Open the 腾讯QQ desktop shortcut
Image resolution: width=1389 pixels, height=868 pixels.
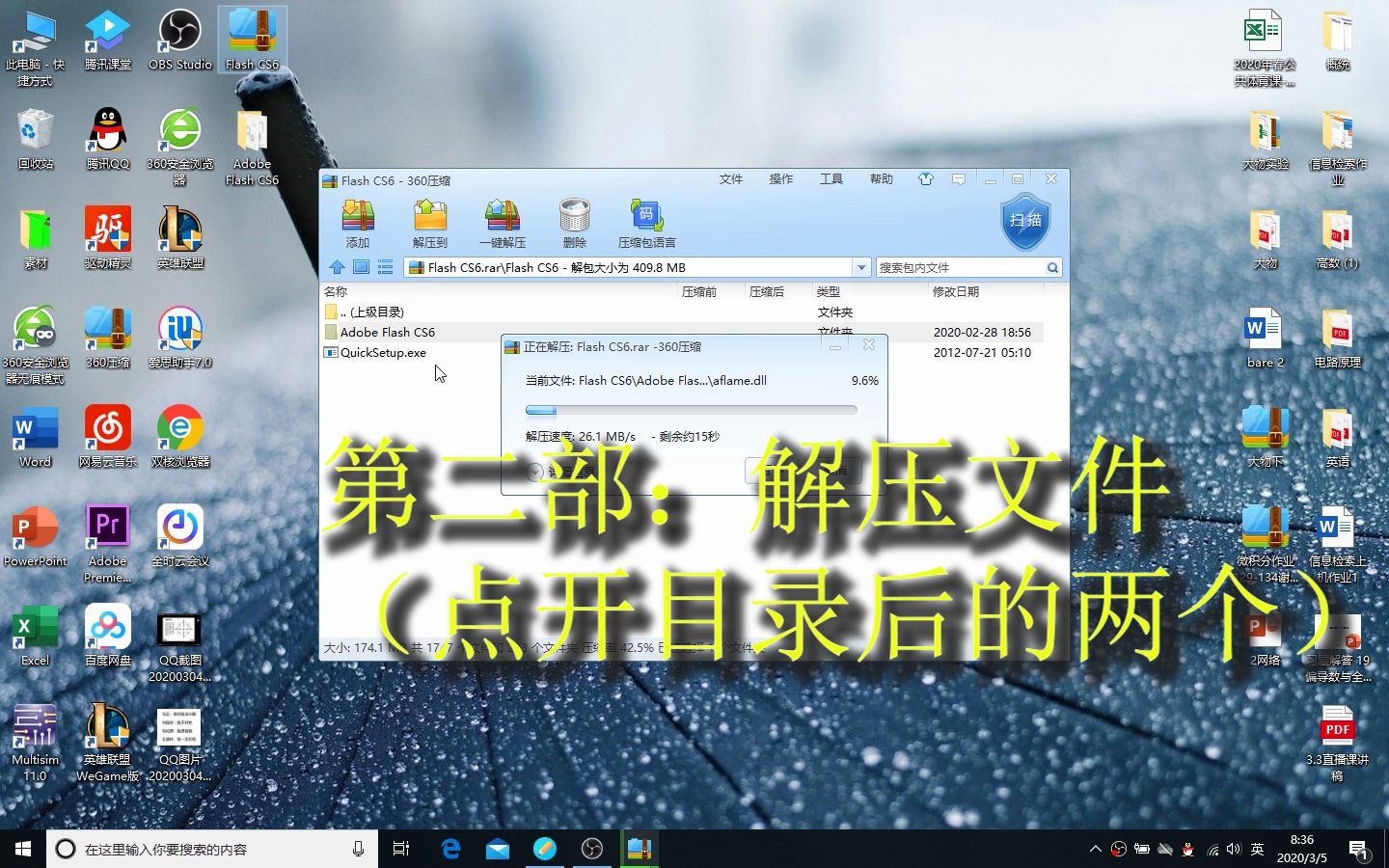[x=107, y=140]
